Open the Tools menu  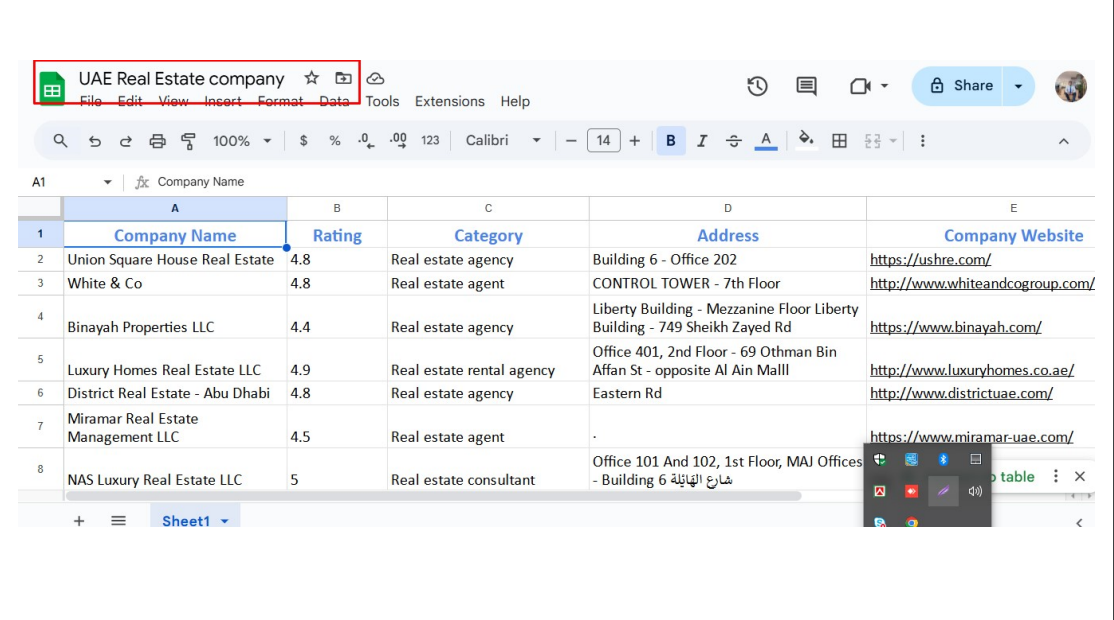382,102
